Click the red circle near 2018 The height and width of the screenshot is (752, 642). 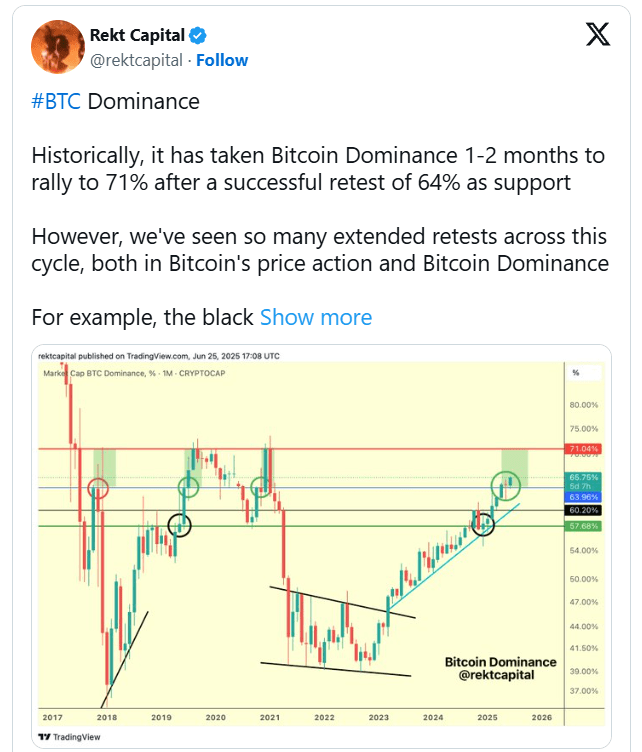tap(98, 488)
